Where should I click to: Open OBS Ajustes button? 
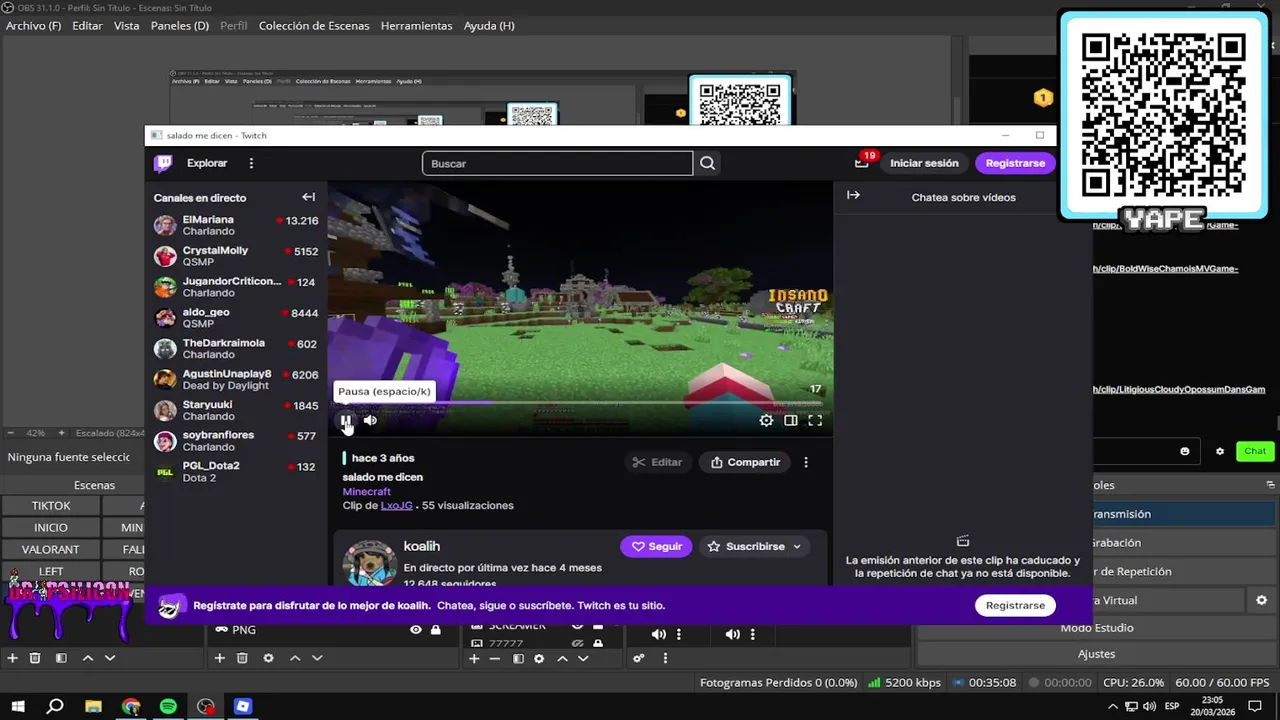tap(1096, 654)
